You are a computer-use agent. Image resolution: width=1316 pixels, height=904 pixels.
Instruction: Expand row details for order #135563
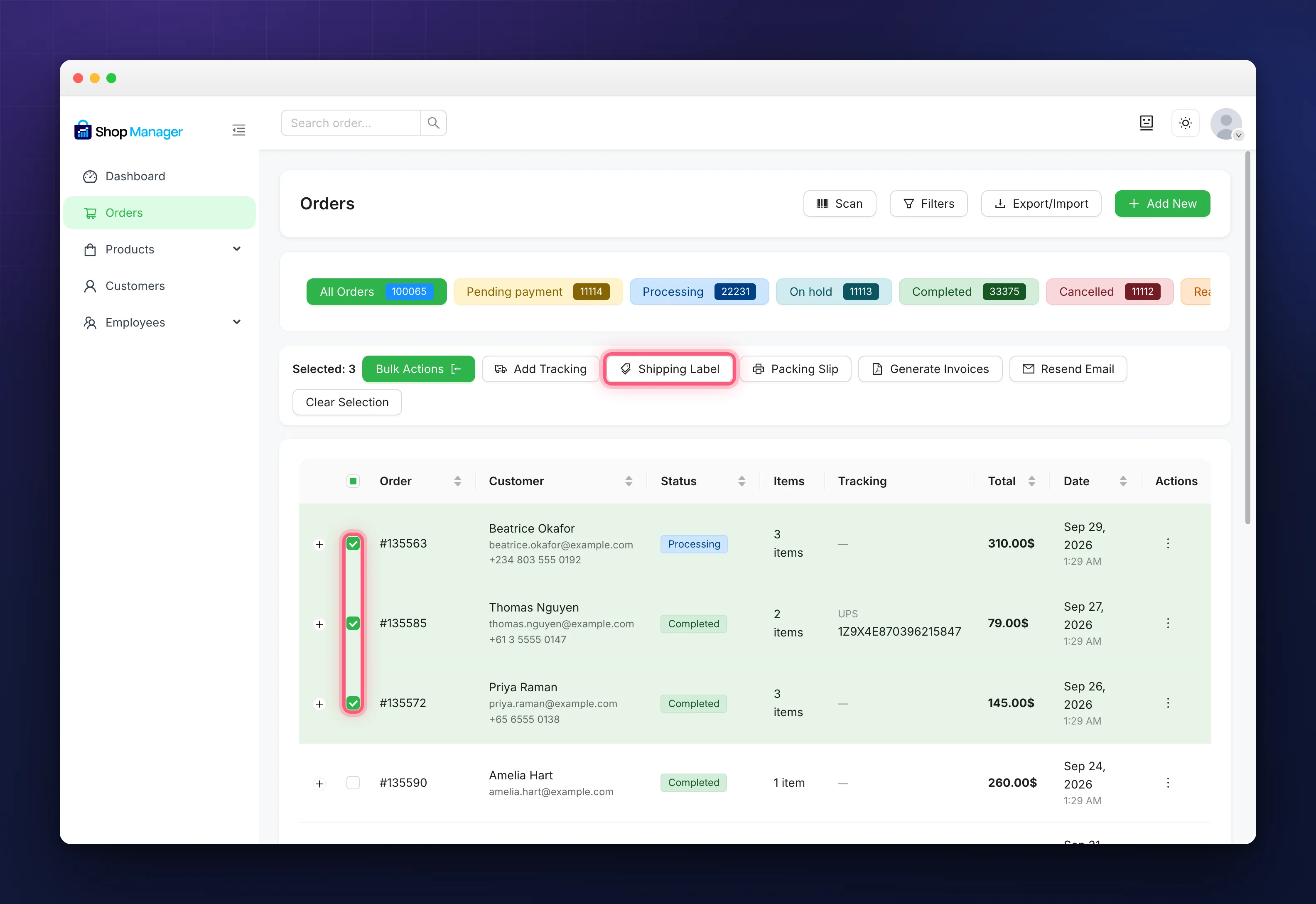pos(319,545)
